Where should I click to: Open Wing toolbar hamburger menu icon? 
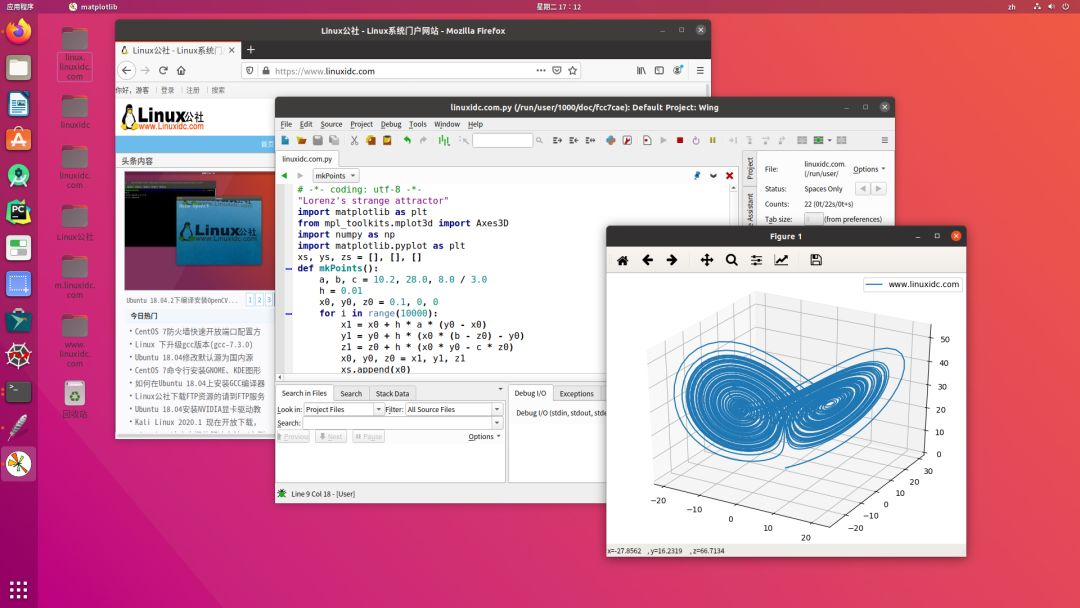[x=884, y=140]
